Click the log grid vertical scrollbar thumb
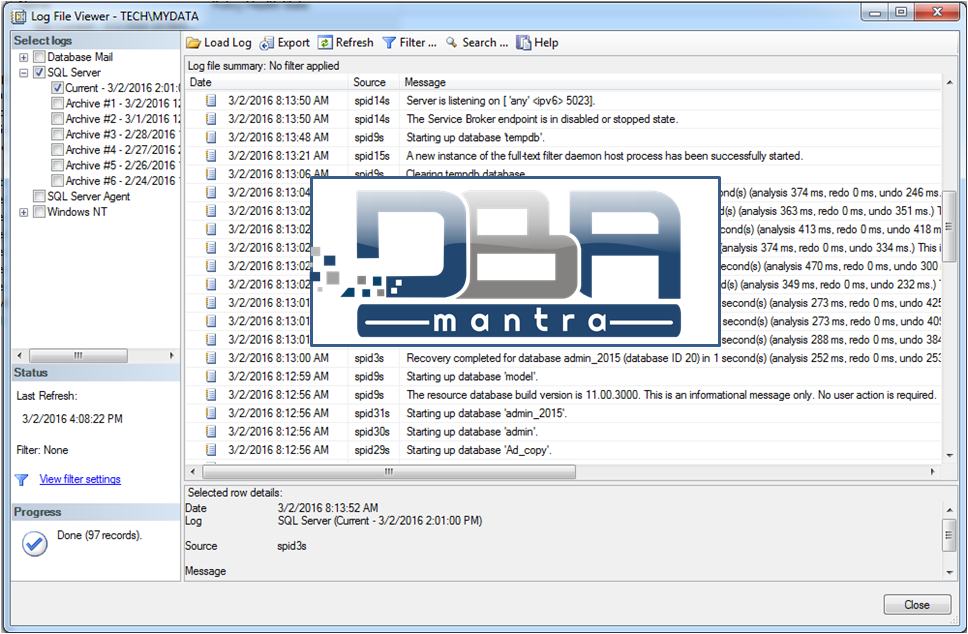This screenshot has width=968, height=634. click(x=949, y=227)
